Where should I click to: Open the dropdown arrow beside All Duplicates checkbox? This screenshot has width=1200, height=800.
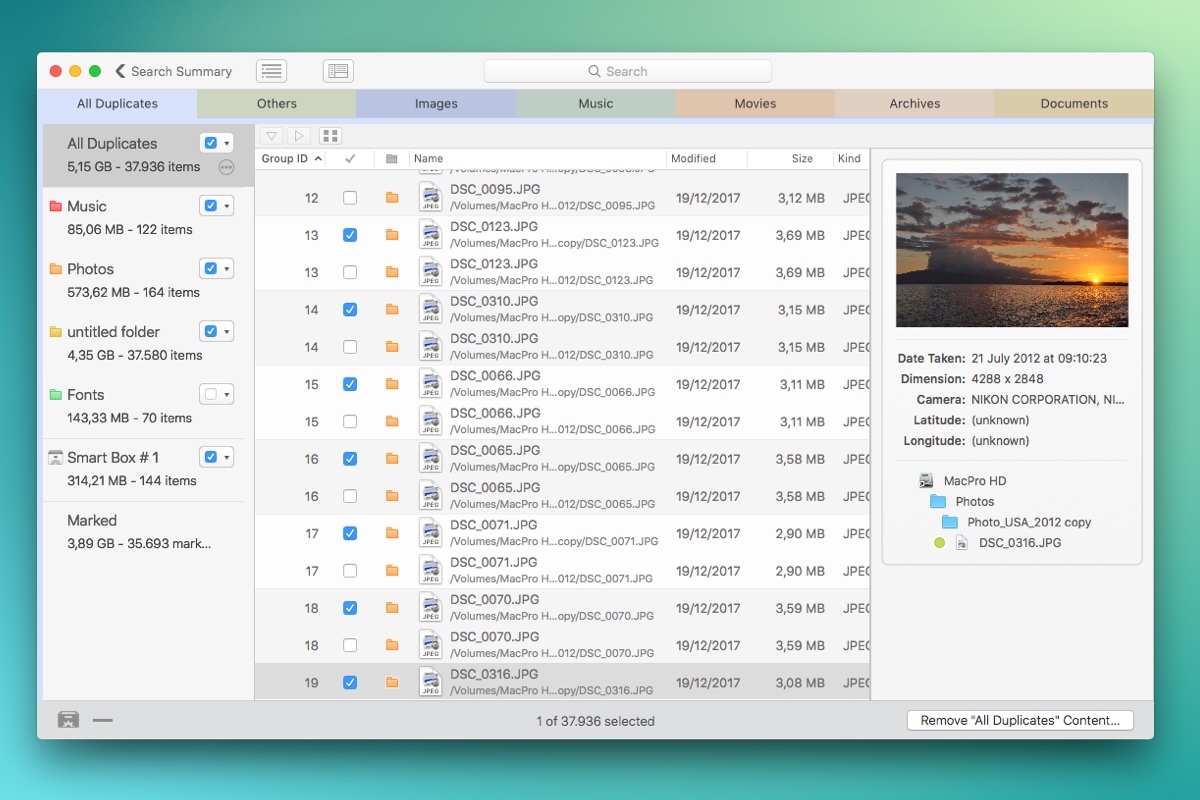tap(227, 143)
